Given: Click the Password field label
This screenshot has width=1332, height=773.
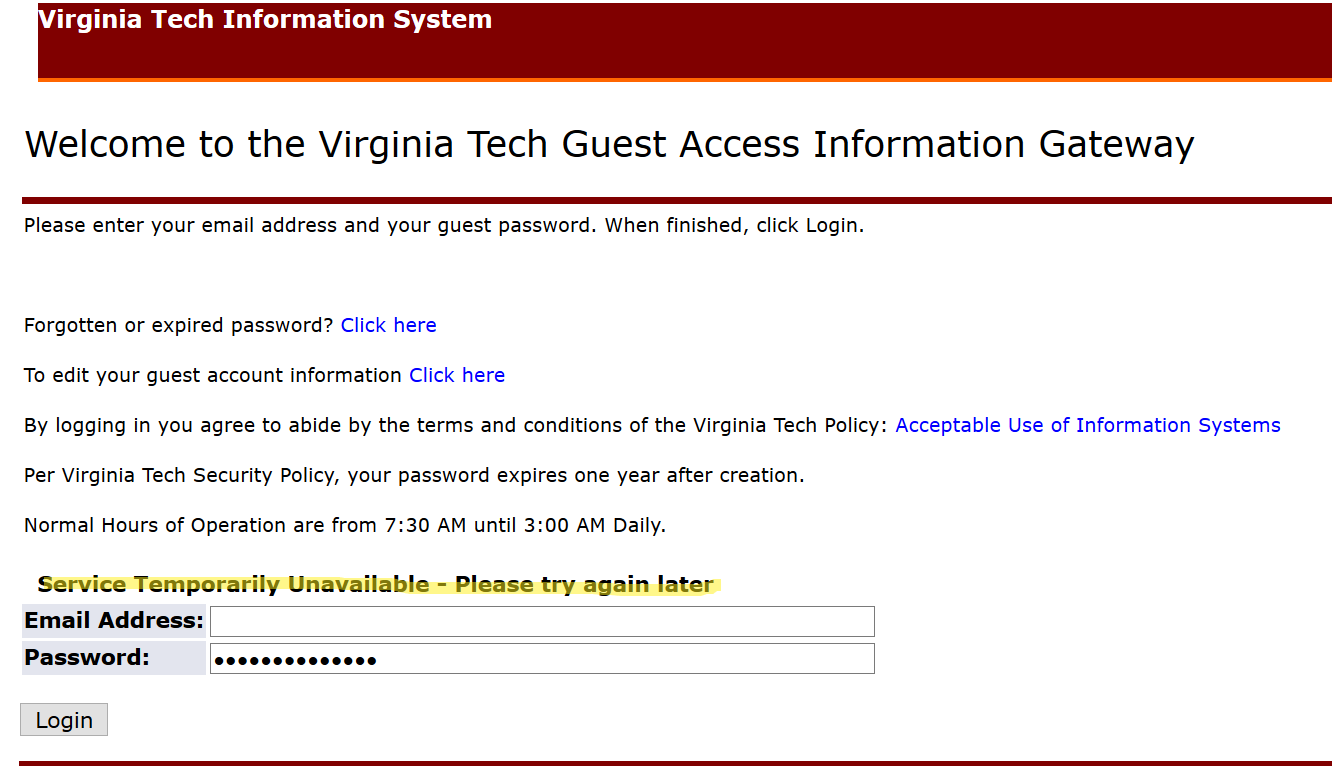Looking at the screenshot, I should pyautogui.click(x=87, y=658).
